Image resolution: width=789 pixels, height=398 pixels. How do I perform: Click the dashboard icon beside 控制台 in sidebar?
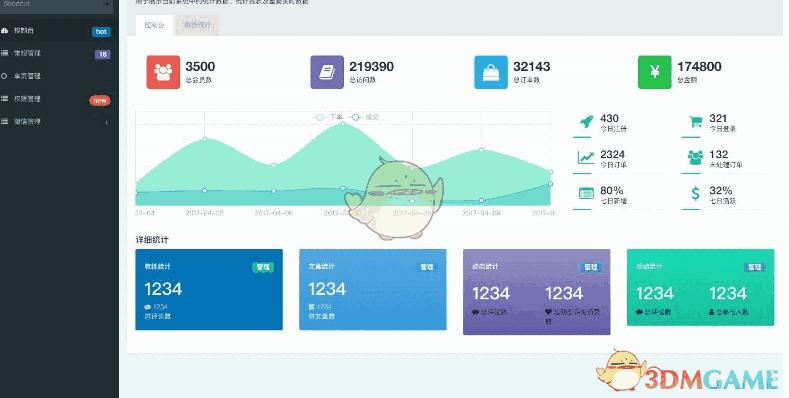pyautogui.click(x=5, y=31)
